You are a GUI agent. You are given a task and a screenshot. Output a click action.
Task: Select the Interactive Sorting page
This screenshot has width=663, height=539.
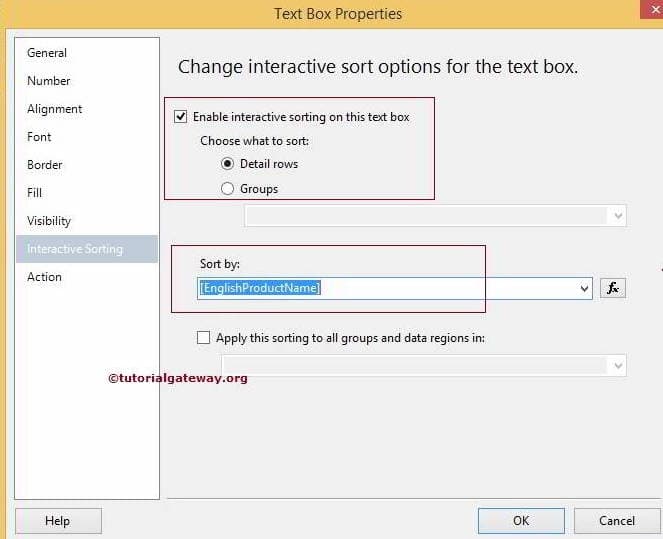(75, 249)
